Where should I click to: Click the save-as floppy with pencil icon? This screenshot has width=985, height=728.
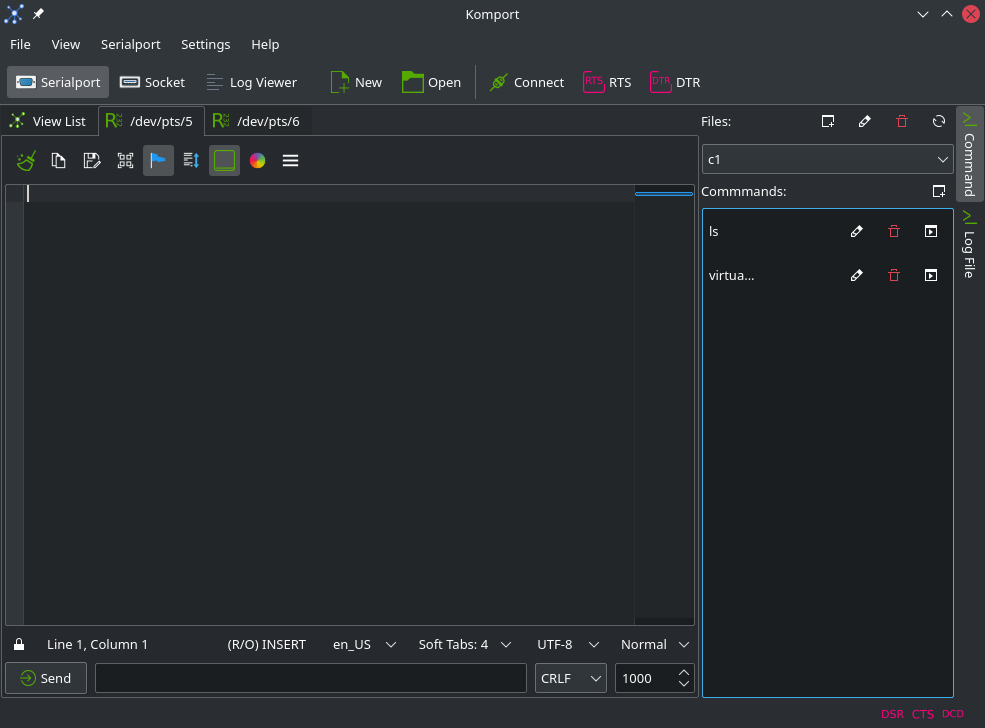pyautogui.click(x=92, y=161)
